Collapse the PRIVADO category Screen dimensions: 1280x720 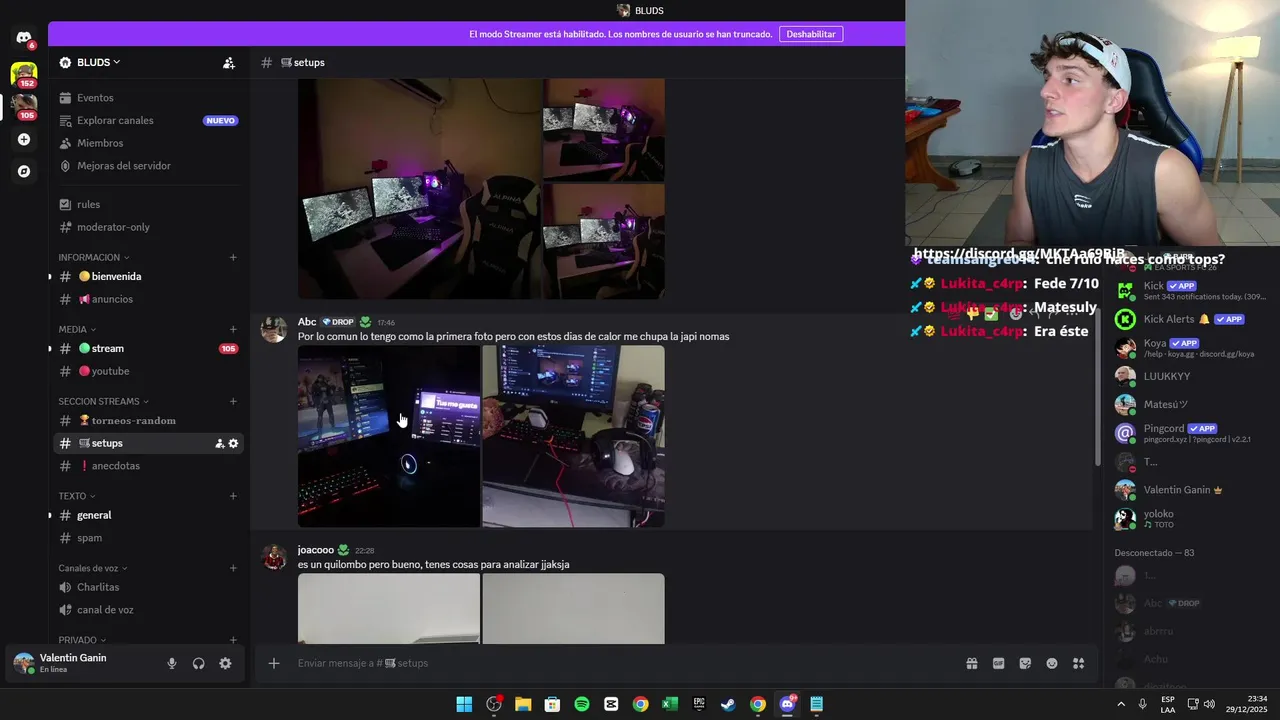pyautogui.click(x=82, y=640)
